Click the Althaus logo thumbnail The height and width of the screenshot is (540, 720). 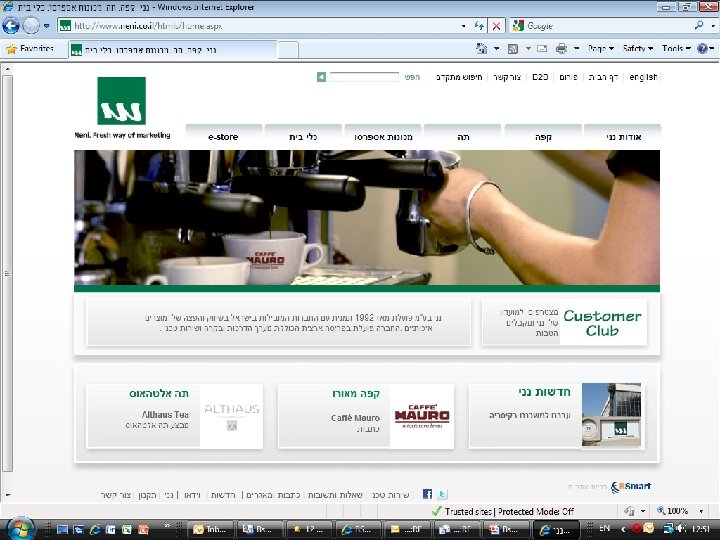(232, 416)
